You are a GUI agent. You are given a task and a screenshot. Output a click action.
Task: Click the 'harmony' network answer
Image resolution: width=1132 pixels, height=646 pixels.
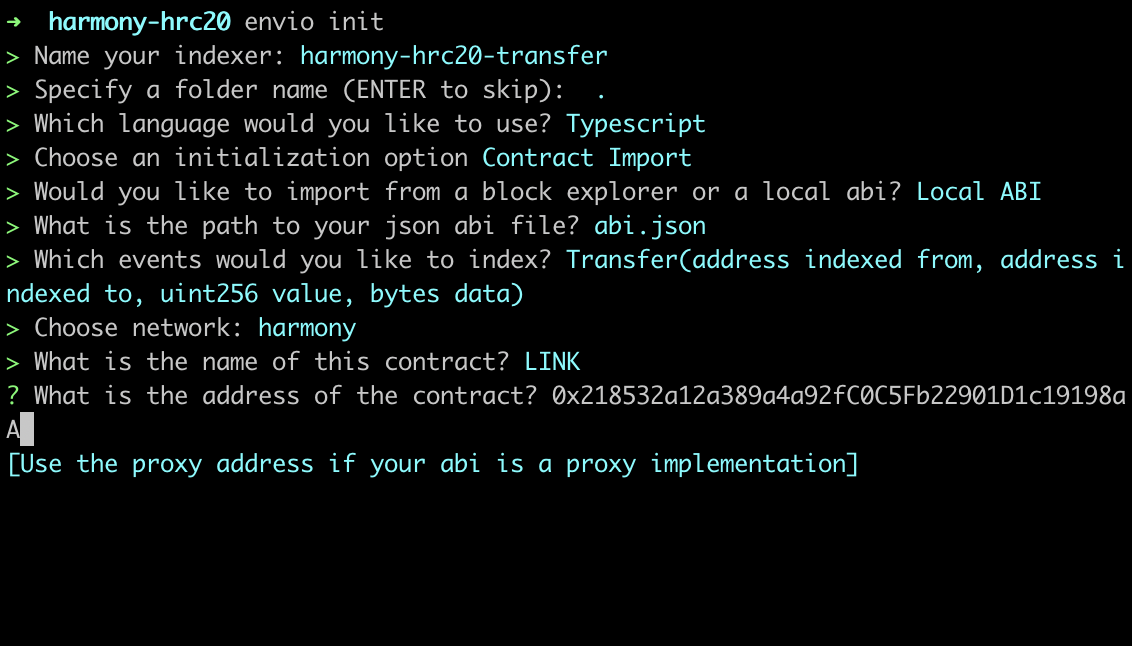coord(307,328)
